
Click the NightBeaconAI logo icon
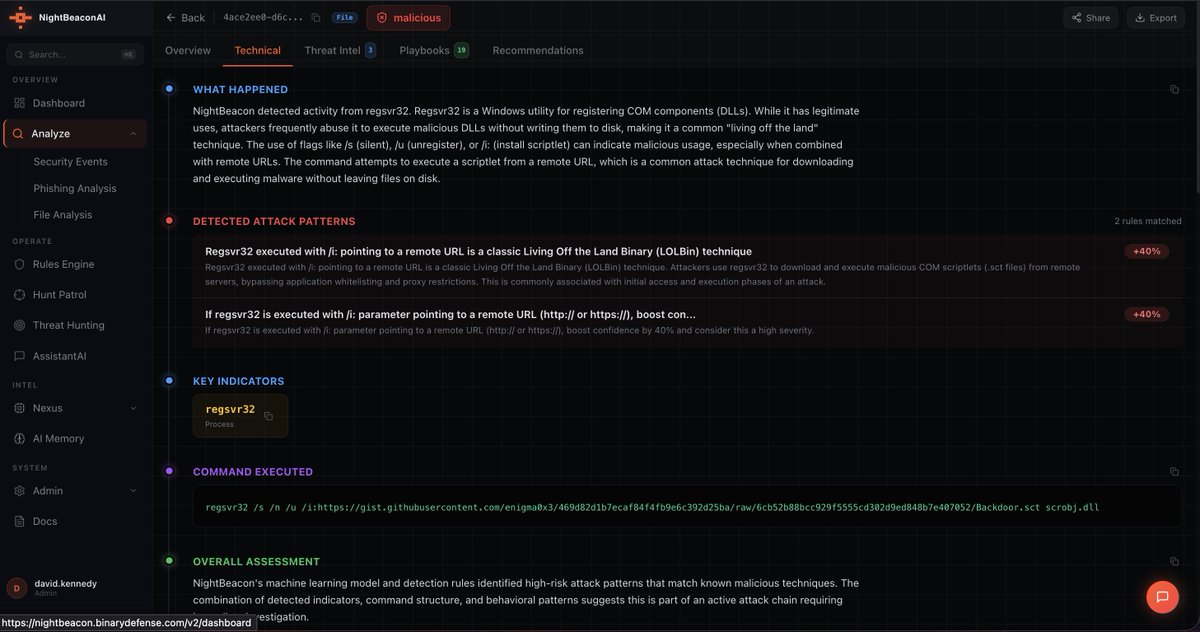[x=20, y=17]
